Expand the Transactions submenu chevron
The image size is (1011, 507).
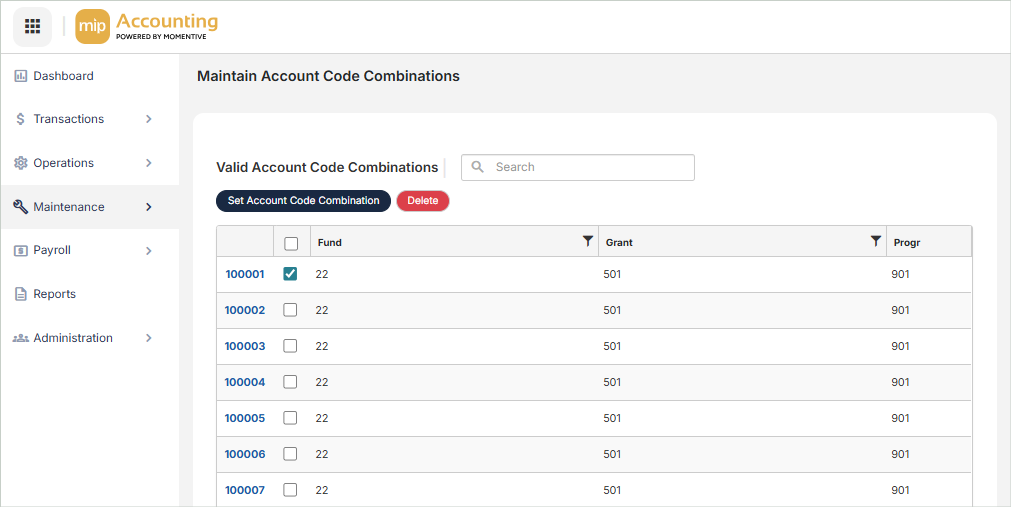(149, 119)
